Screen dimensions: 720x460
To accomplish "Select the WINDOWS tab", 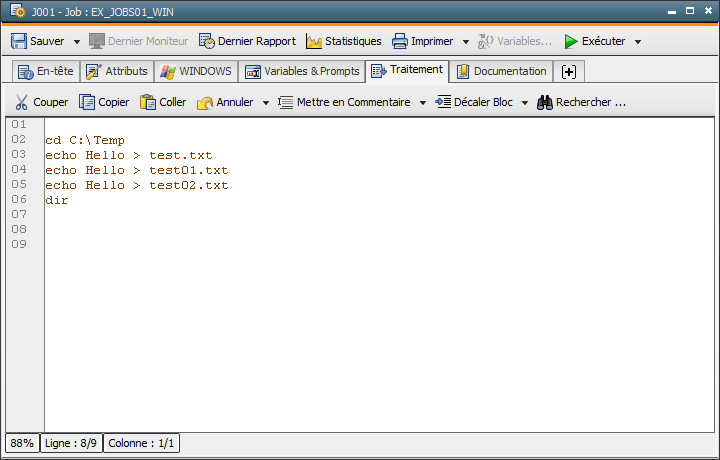I will click(x=196, y=72).
